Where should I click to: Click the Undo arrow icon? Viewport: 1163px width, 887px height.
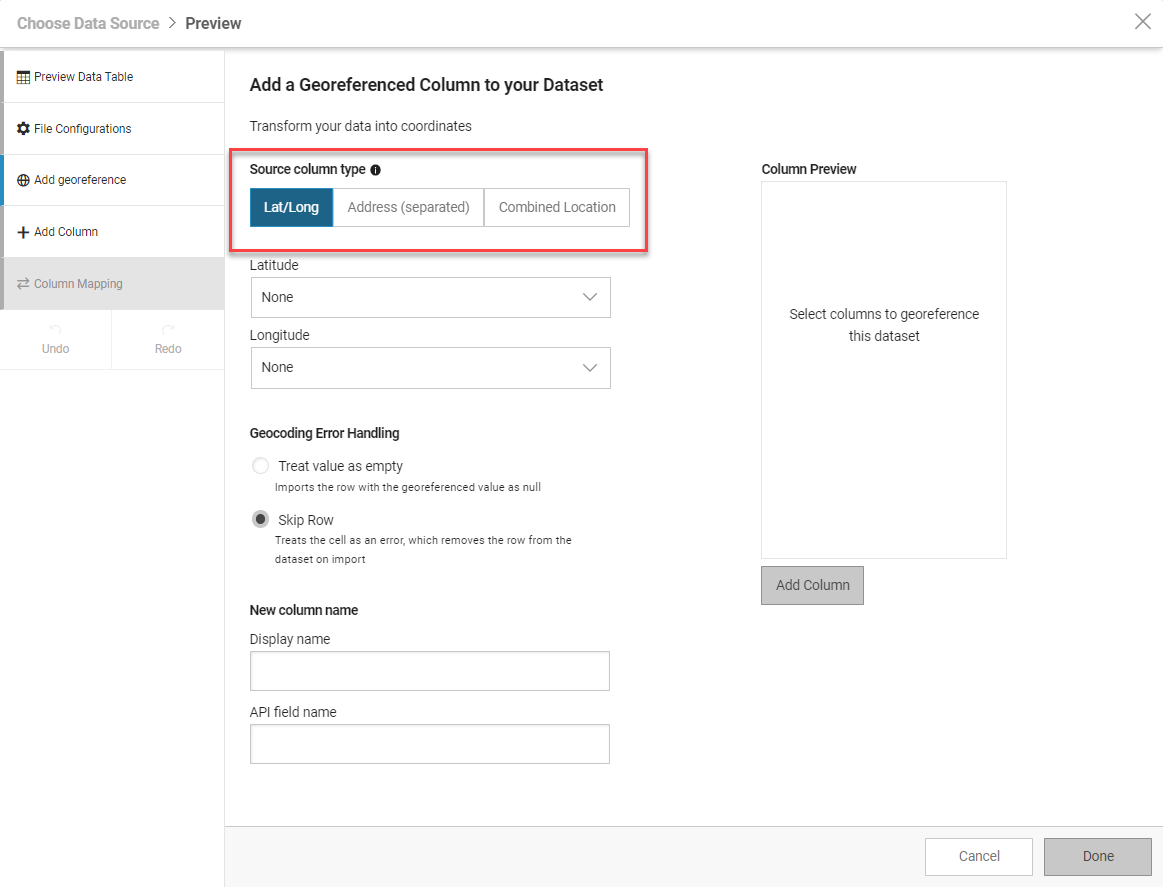(56, 330)
